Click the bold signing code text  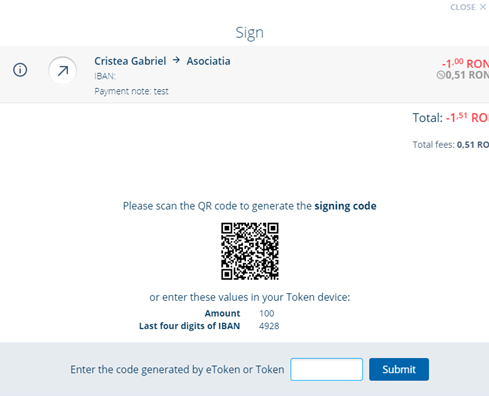(x=345, y=206)
